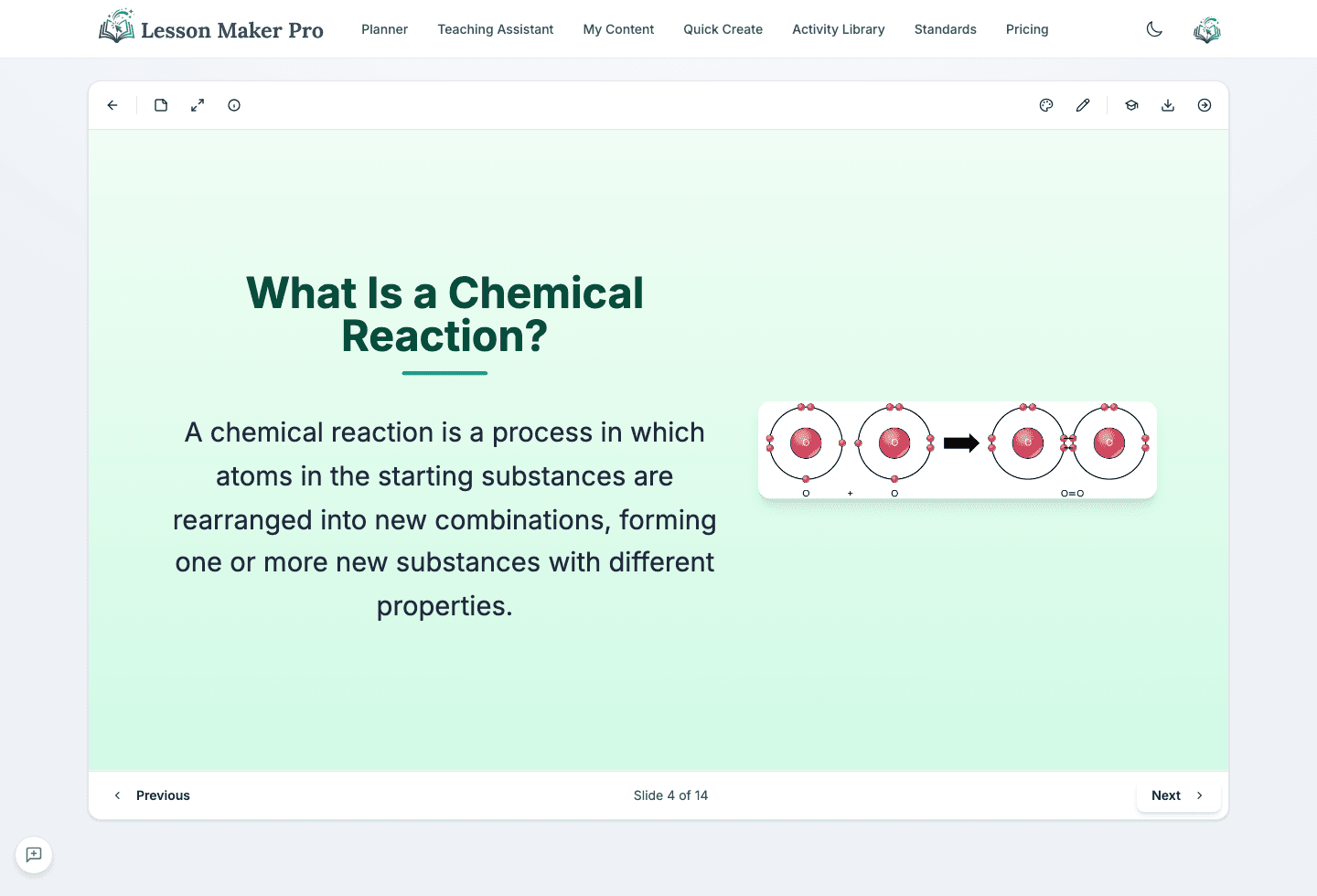The image size is (1317, 896).
Task: Advance with the Next button
Action: pos(1178,795)
